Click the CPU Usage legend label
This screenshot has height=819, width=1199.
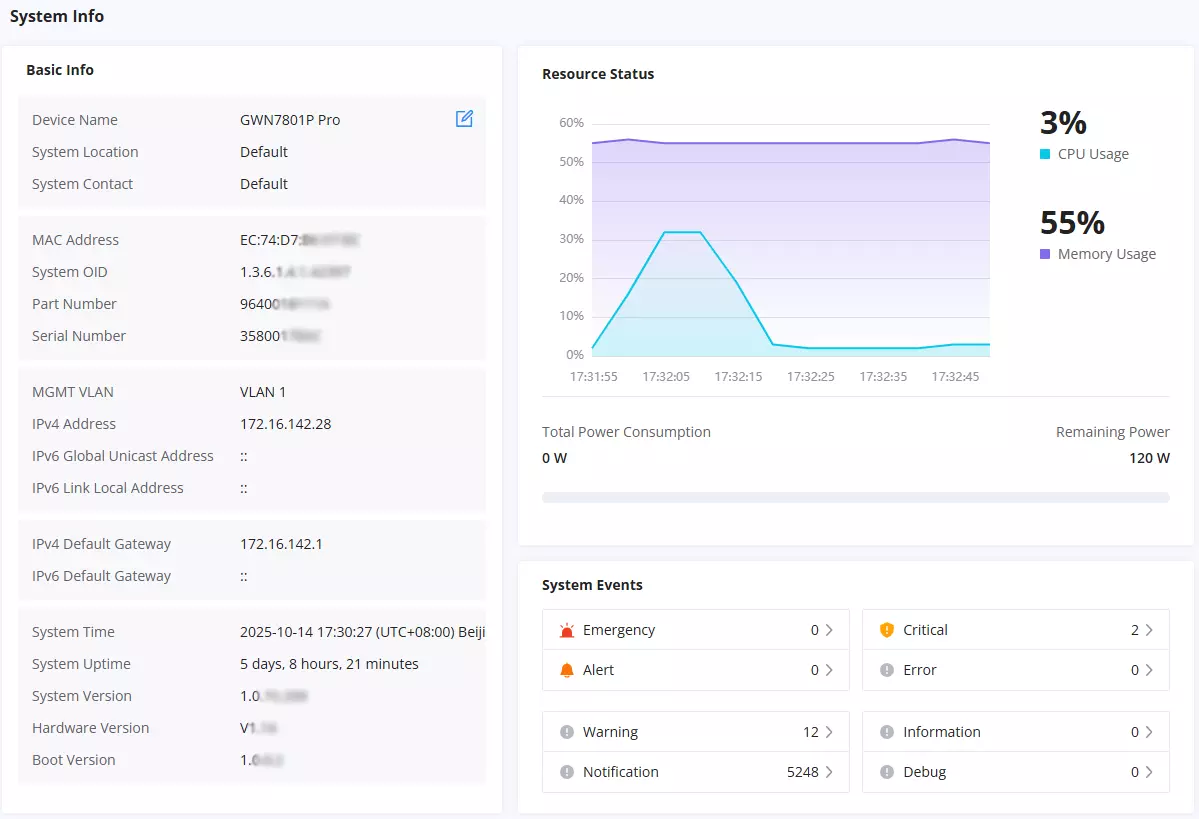click(1093, 154)
